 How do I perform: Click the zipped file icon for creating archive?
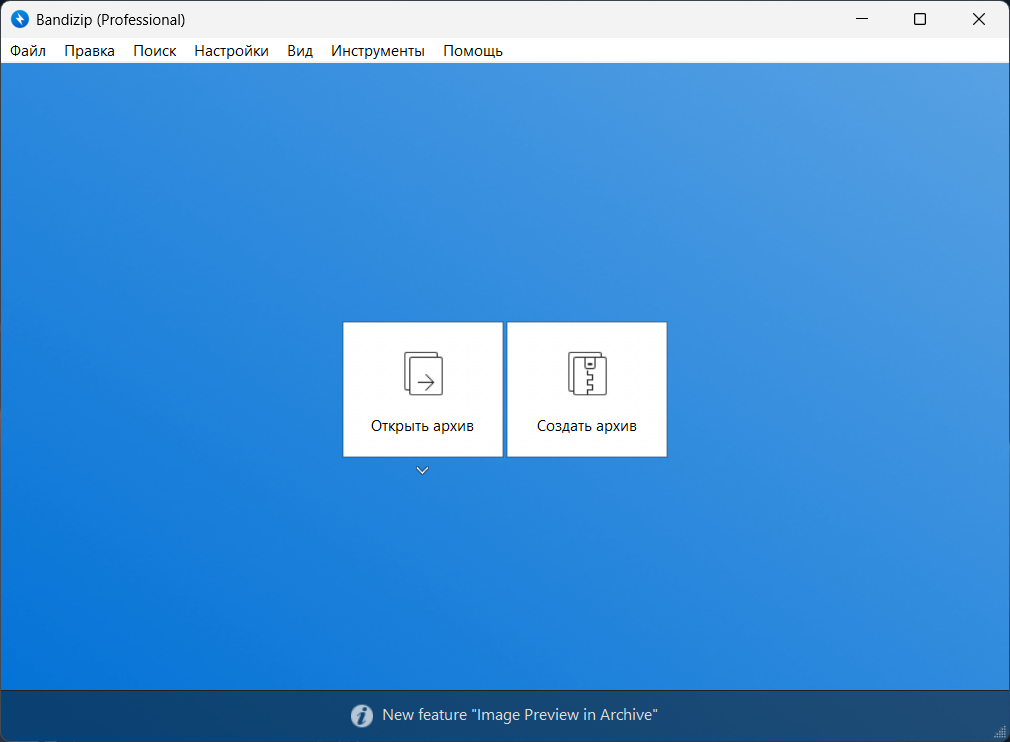point(587,373)
